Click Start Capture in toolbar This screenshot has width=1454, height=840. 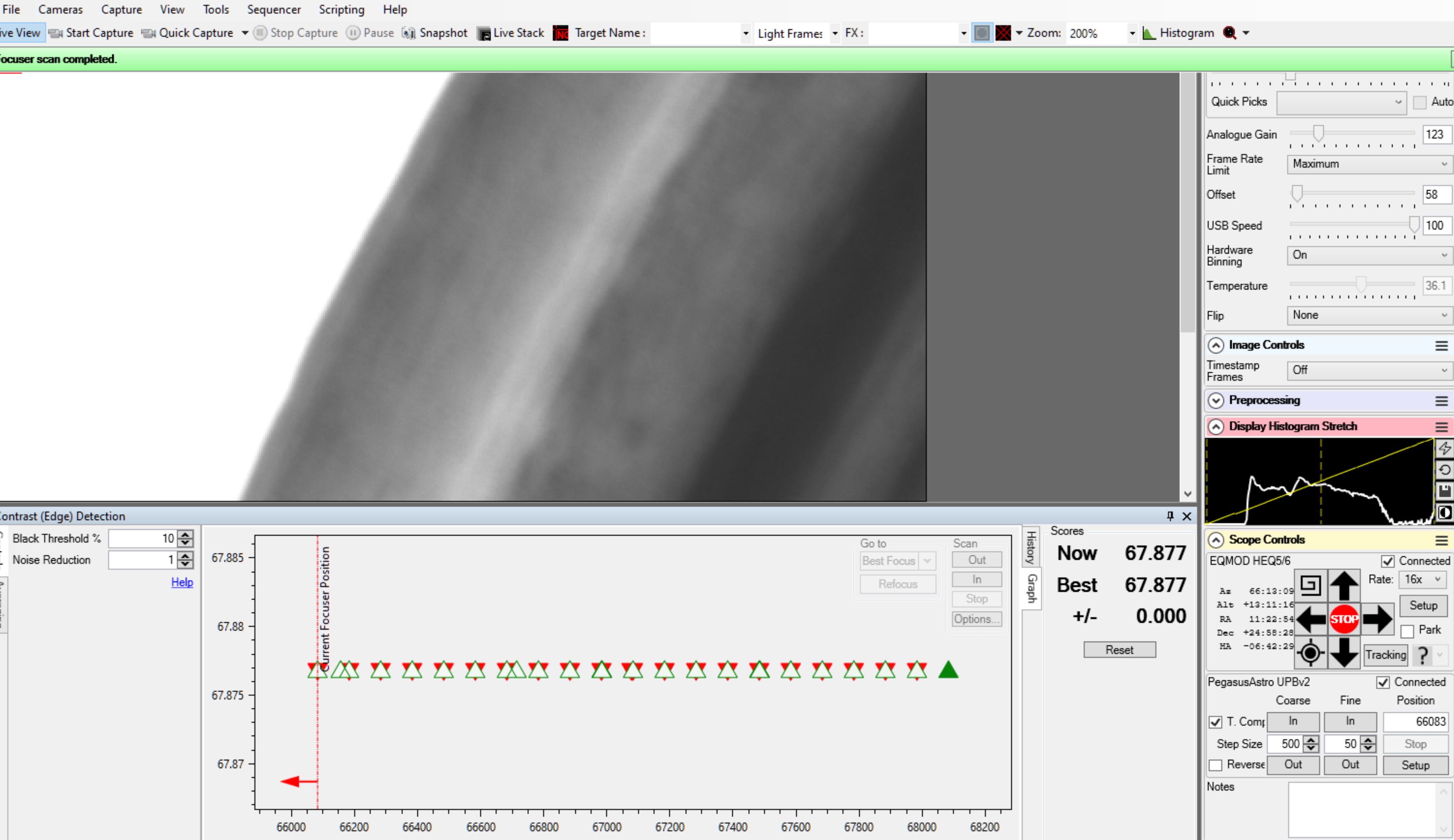click(91, 33)
